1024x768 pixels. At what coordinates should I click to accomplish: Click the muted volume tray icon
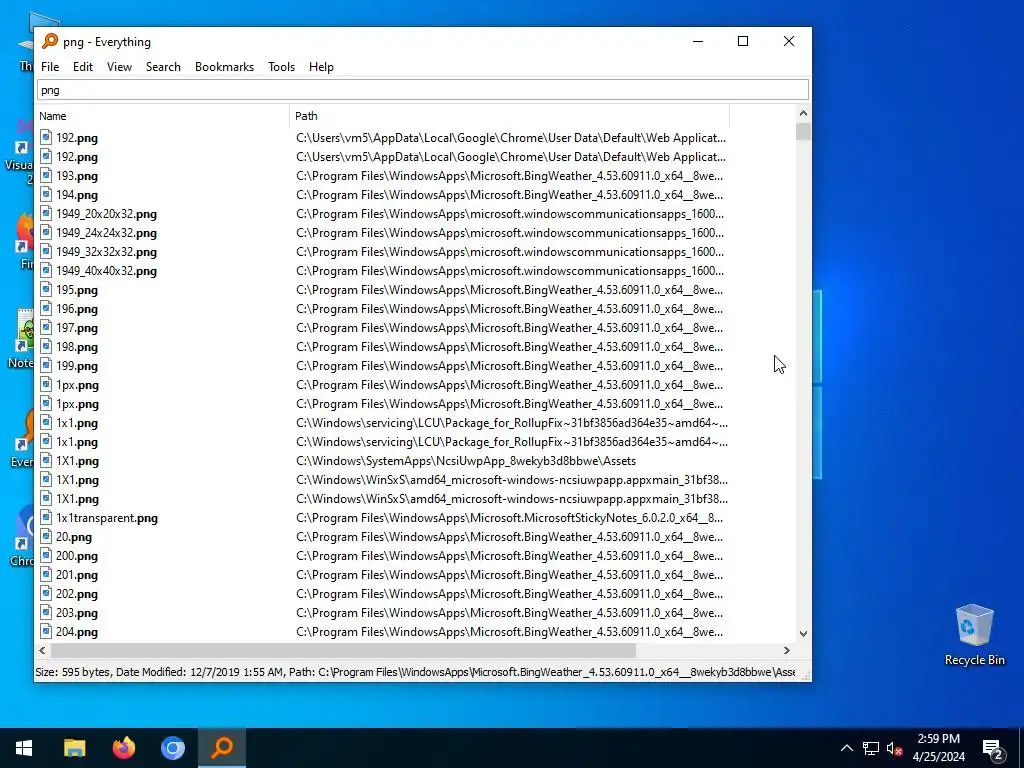coord(894,748)
